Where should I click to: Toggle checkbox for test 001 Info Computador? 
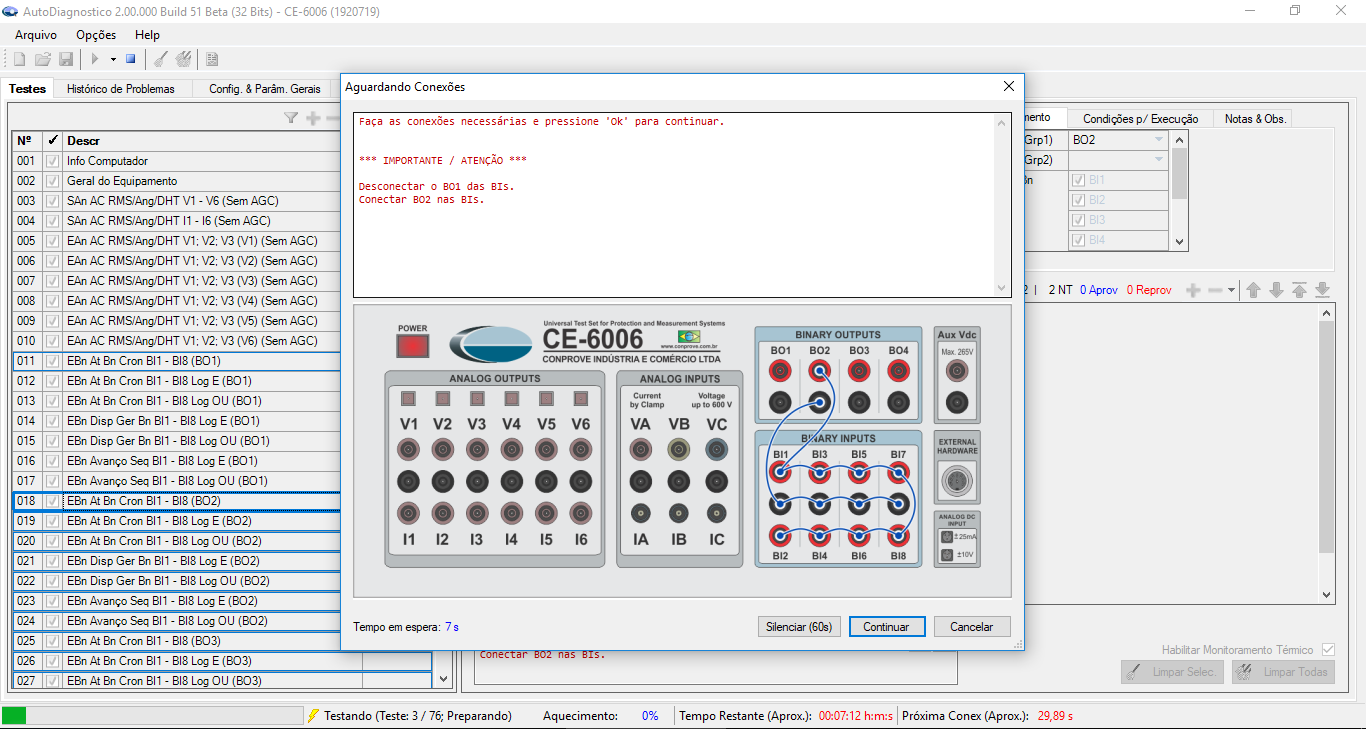click(x=53, y=161)
